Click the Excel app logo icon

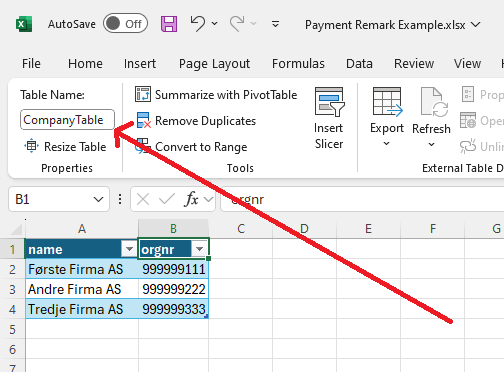click(x=24, y=24)
